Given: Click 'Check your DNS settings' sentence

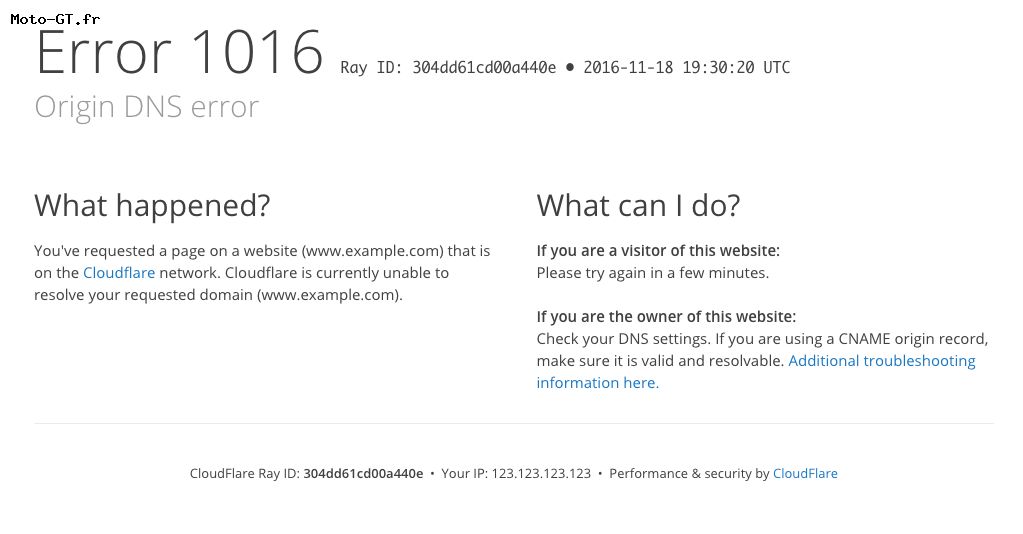Looking at the screenshot, I should click(624, 339).
